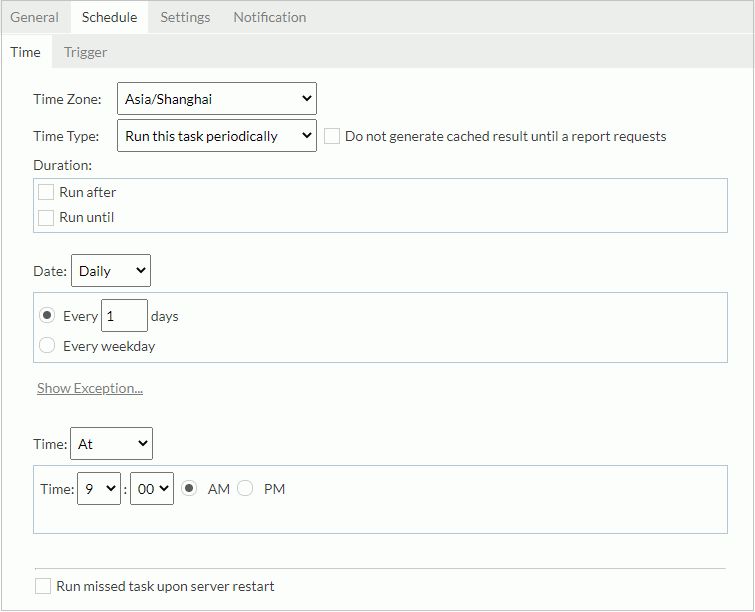The width and height of the screenshot is (755, 612).
Task: Open the hour dropdown showing 9
Action: coord(98,489)
